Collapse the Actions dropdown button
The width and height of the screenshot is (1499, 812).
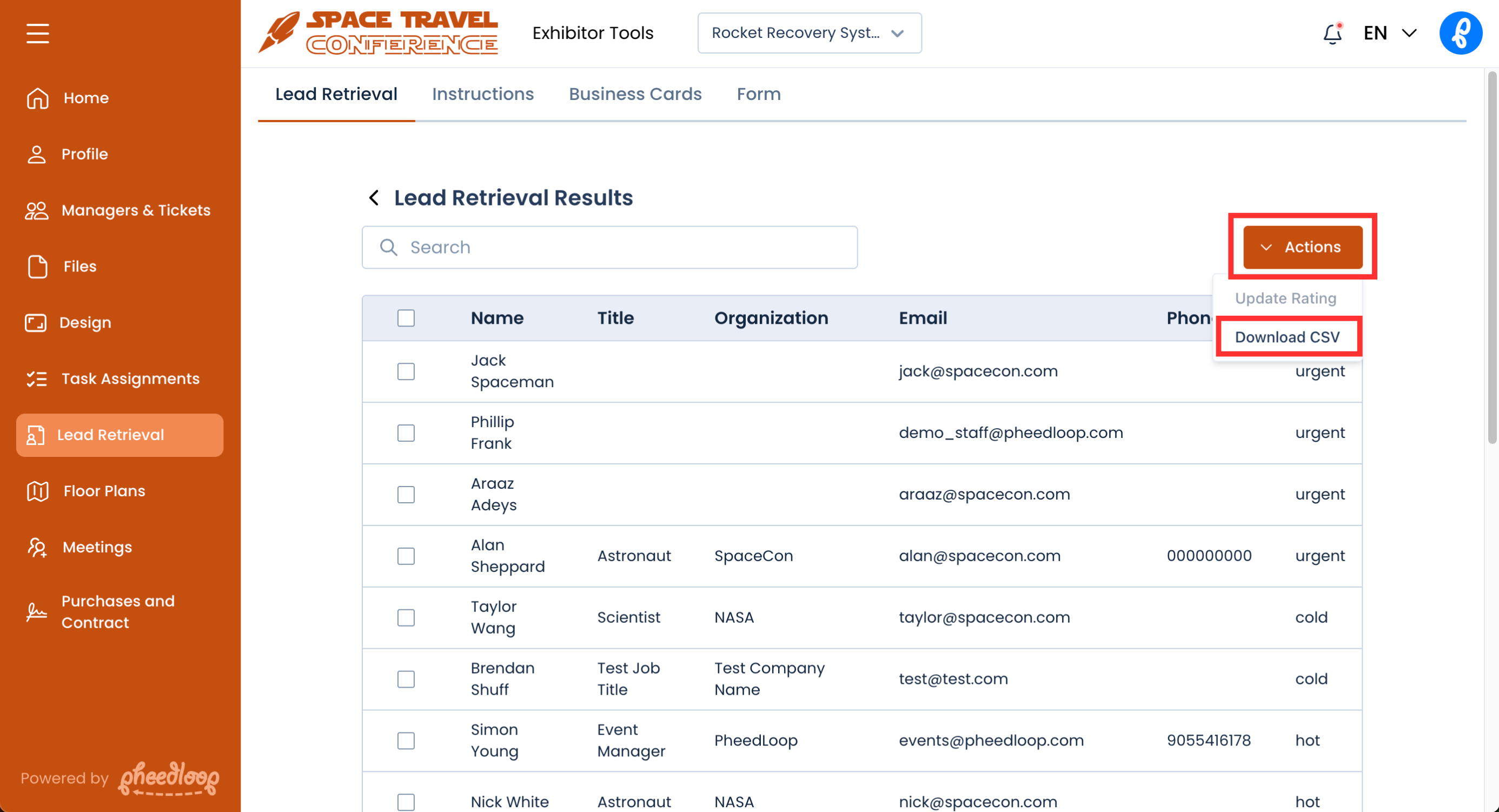pyautogui.click(x=1302, y=247)
